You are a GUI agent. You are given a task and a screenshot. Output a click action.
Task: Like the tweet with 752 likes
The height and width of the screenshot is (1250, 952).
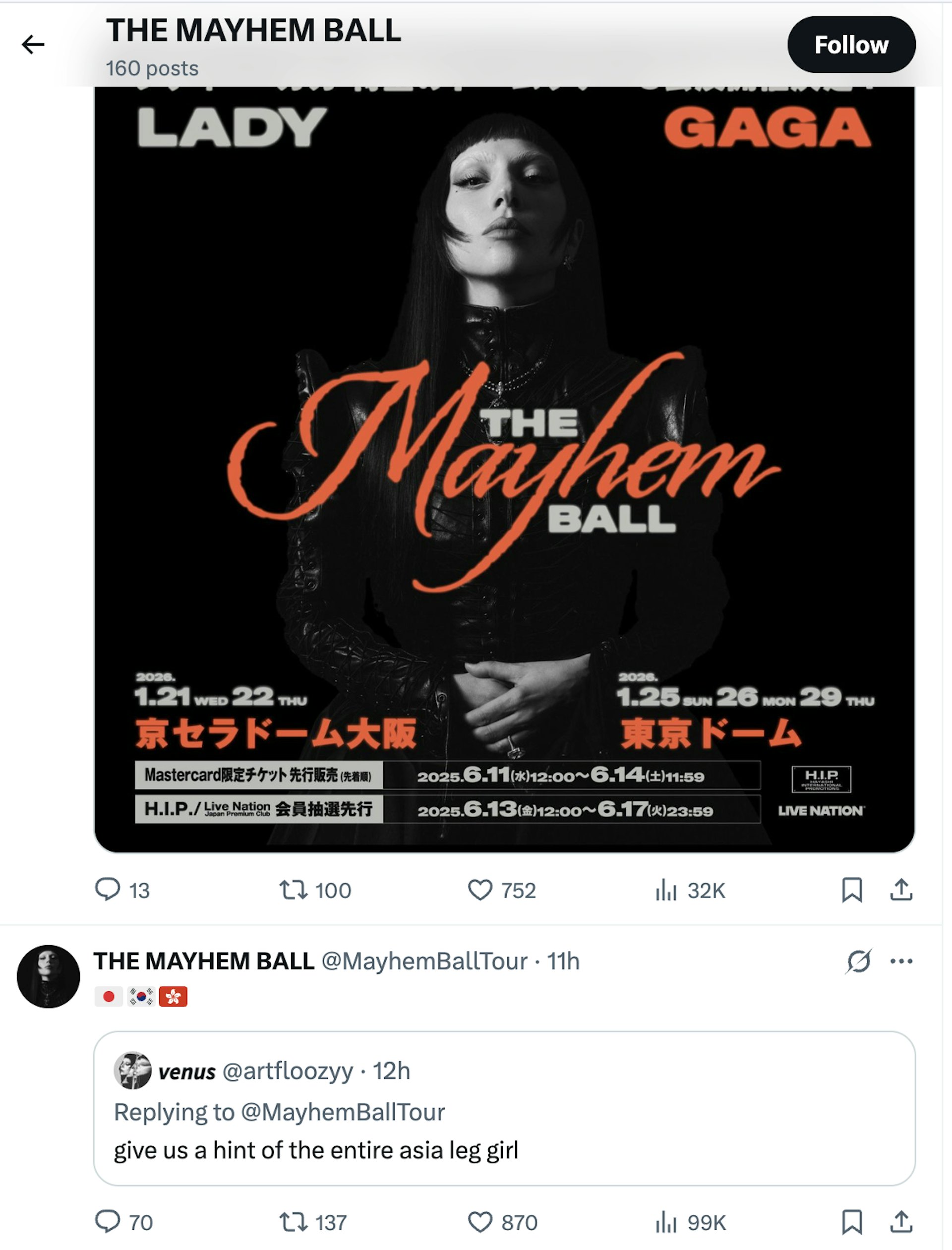pyautogui.click(x=501, y=890)
